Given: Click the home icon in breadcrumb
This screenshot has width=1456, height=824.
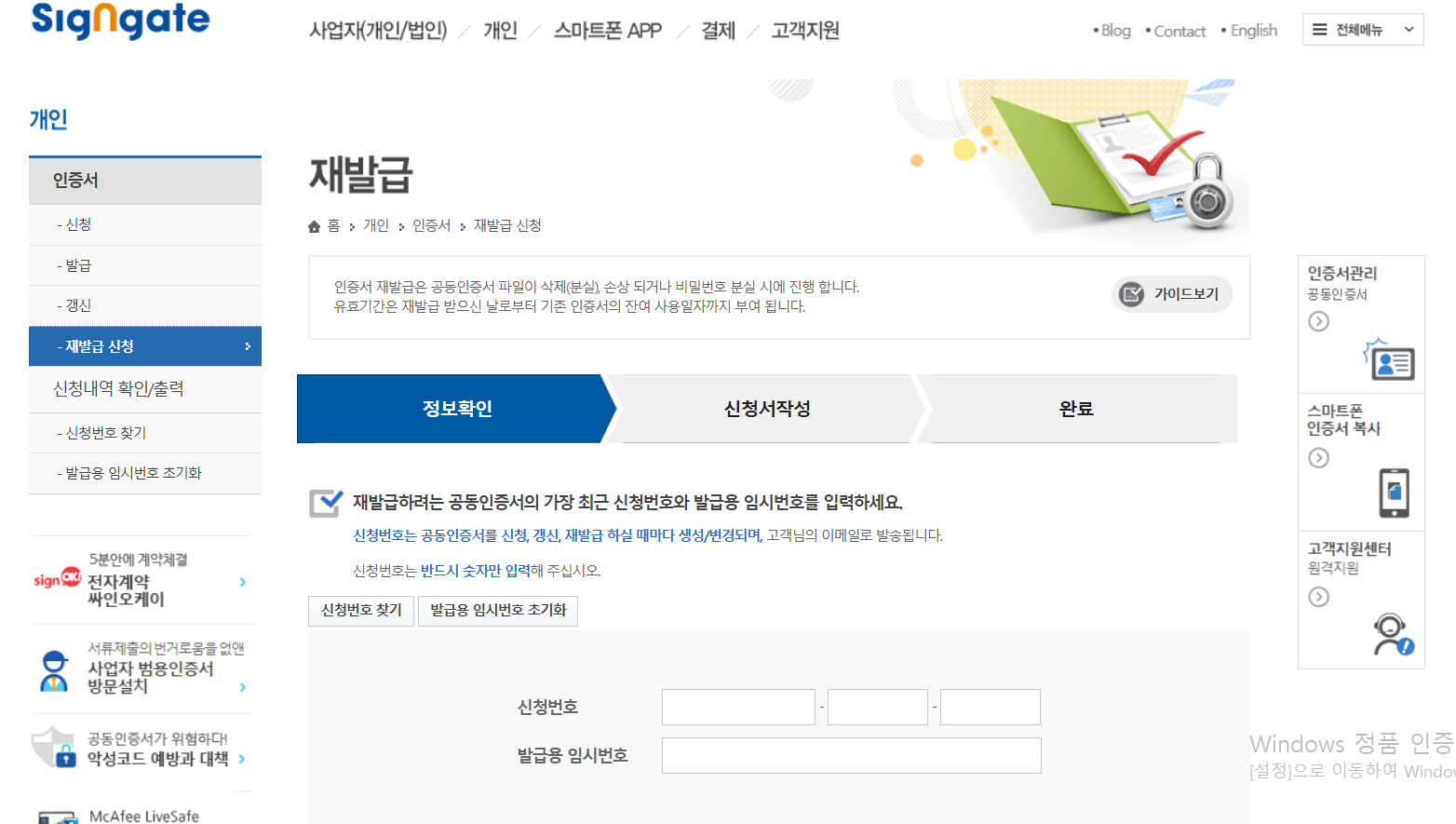Looking at the screenshot, I should tap(315, 226).
